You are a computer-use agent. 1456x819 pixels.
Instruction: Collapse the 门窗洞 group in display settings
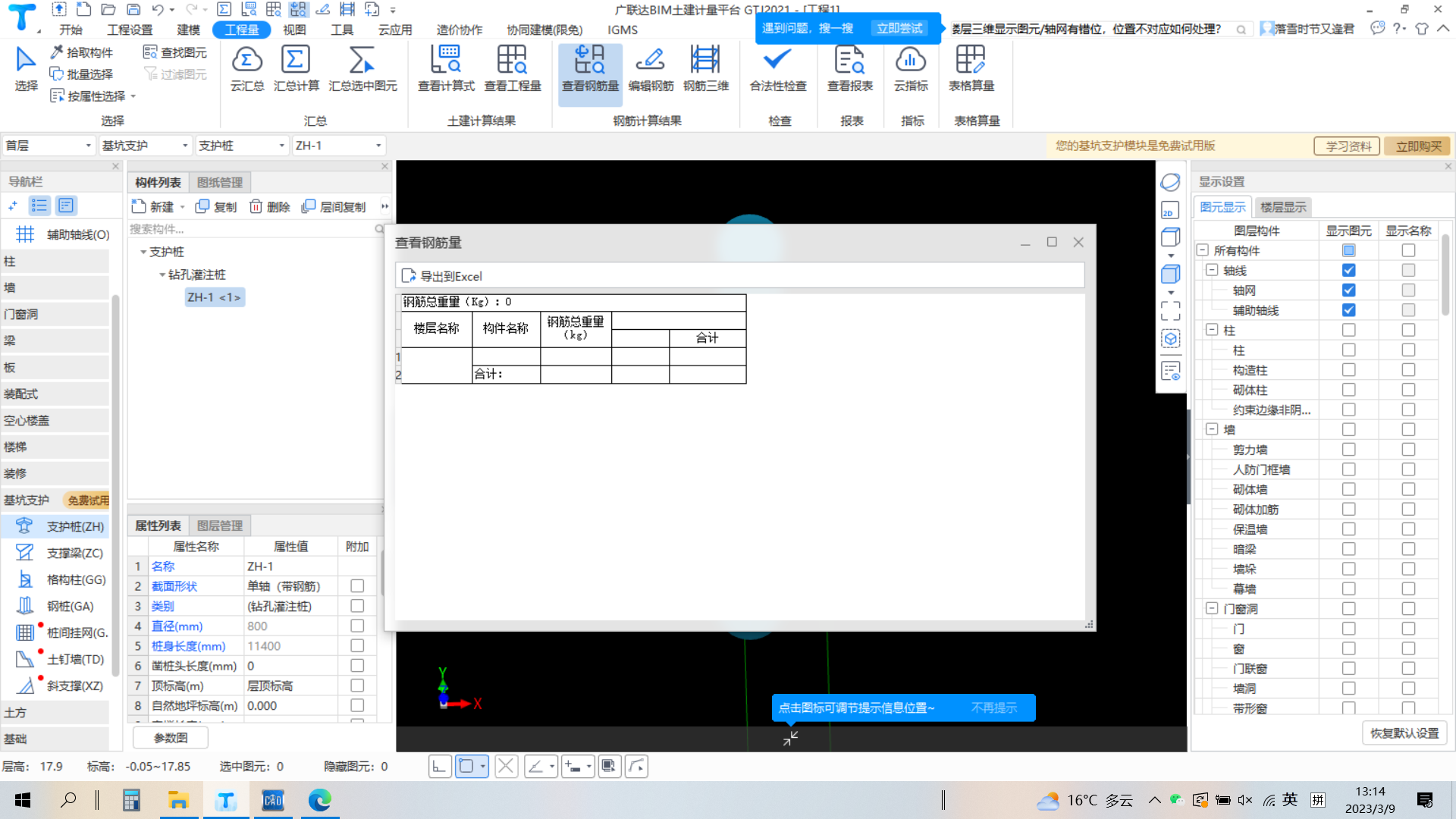1212,608
